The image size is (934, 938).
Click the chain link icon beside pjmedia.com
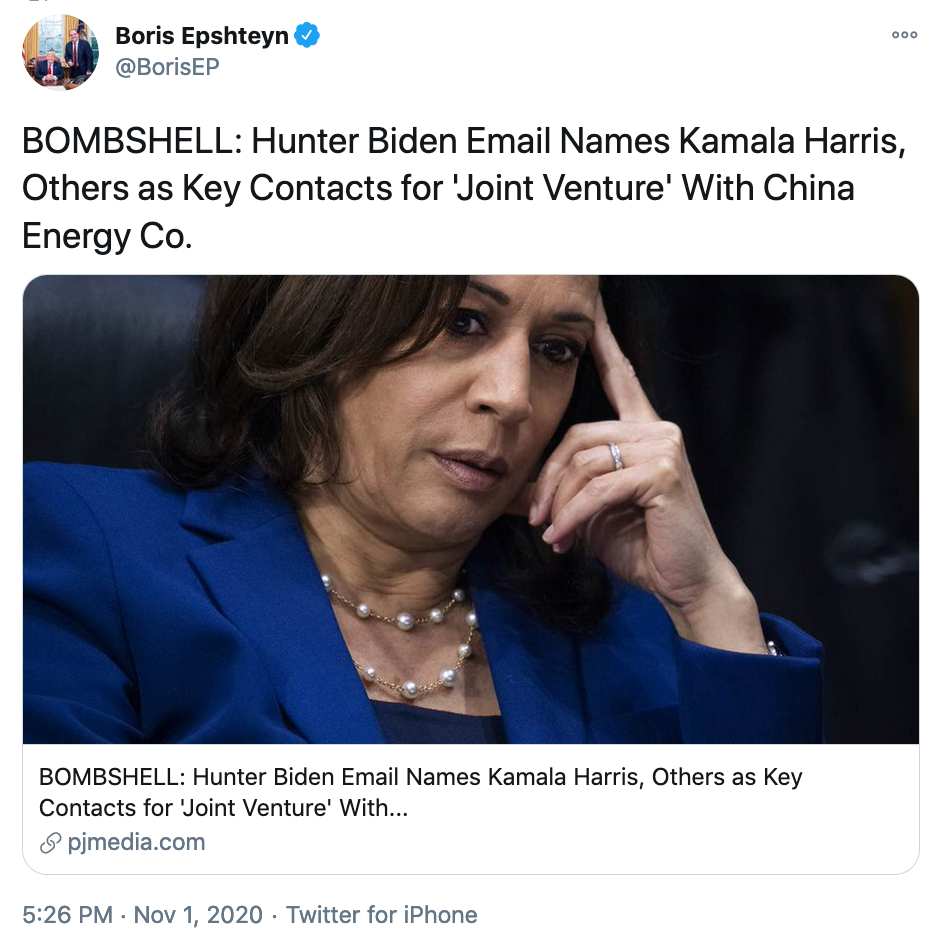click(50, 842)
